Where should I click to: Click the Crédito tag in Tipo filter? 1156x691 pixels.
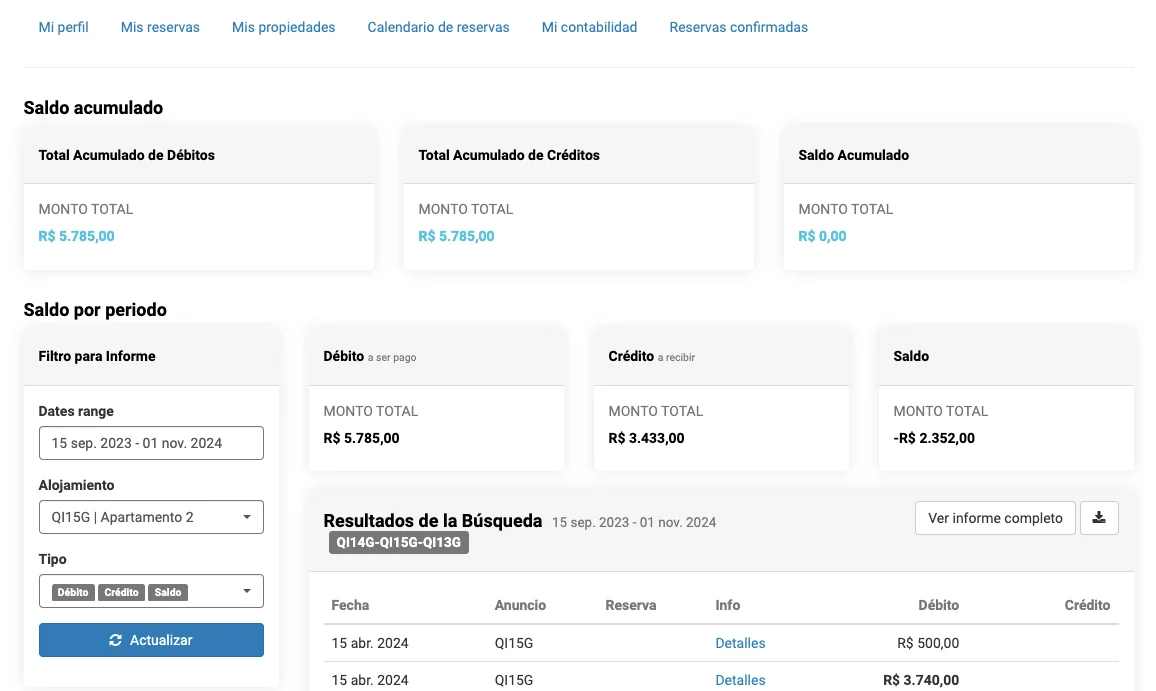pyautogui.click(x=121, y=592)
